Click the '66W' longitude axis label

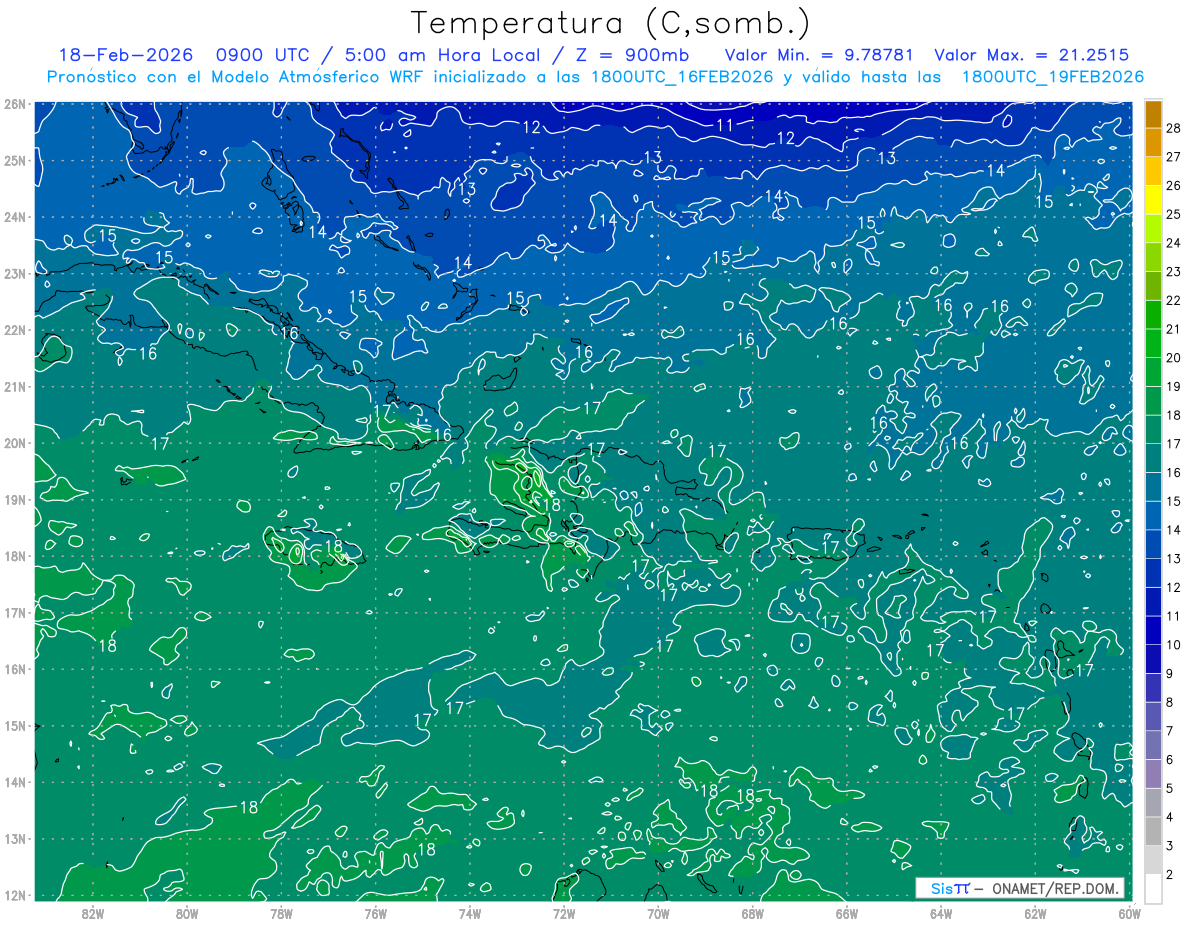pyautogui.click(x=846, y=912)
